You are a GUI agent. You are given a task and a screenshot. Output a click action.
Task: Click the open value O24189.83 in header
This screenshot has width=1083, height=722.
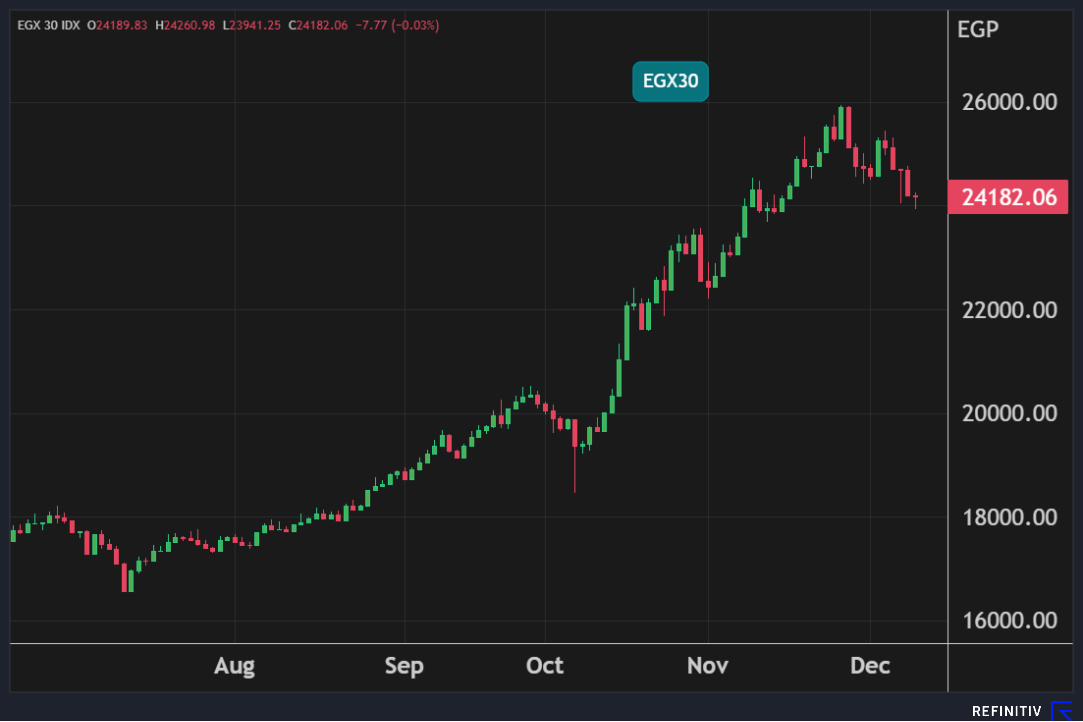coord(116,24)
